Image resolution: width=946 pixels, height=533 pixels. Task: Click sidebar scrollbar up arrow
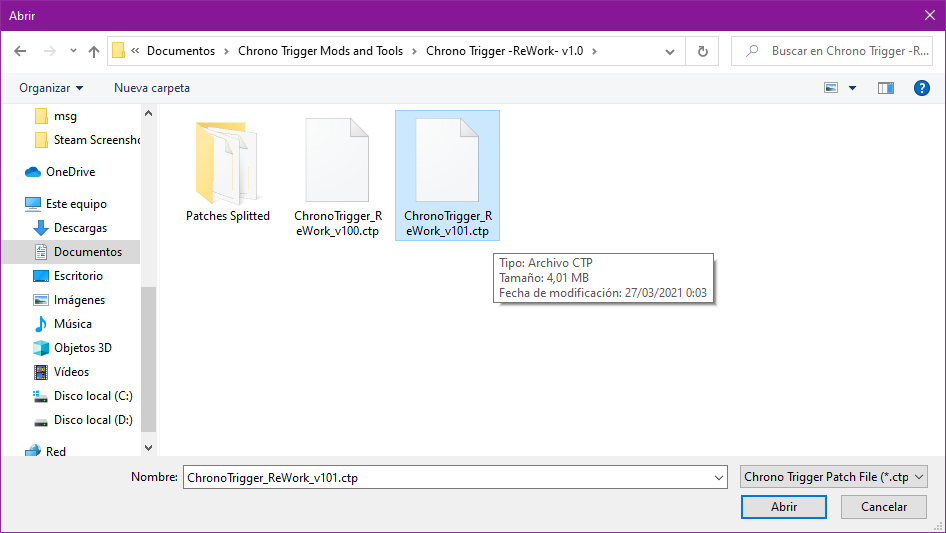[x=148, y=113]
